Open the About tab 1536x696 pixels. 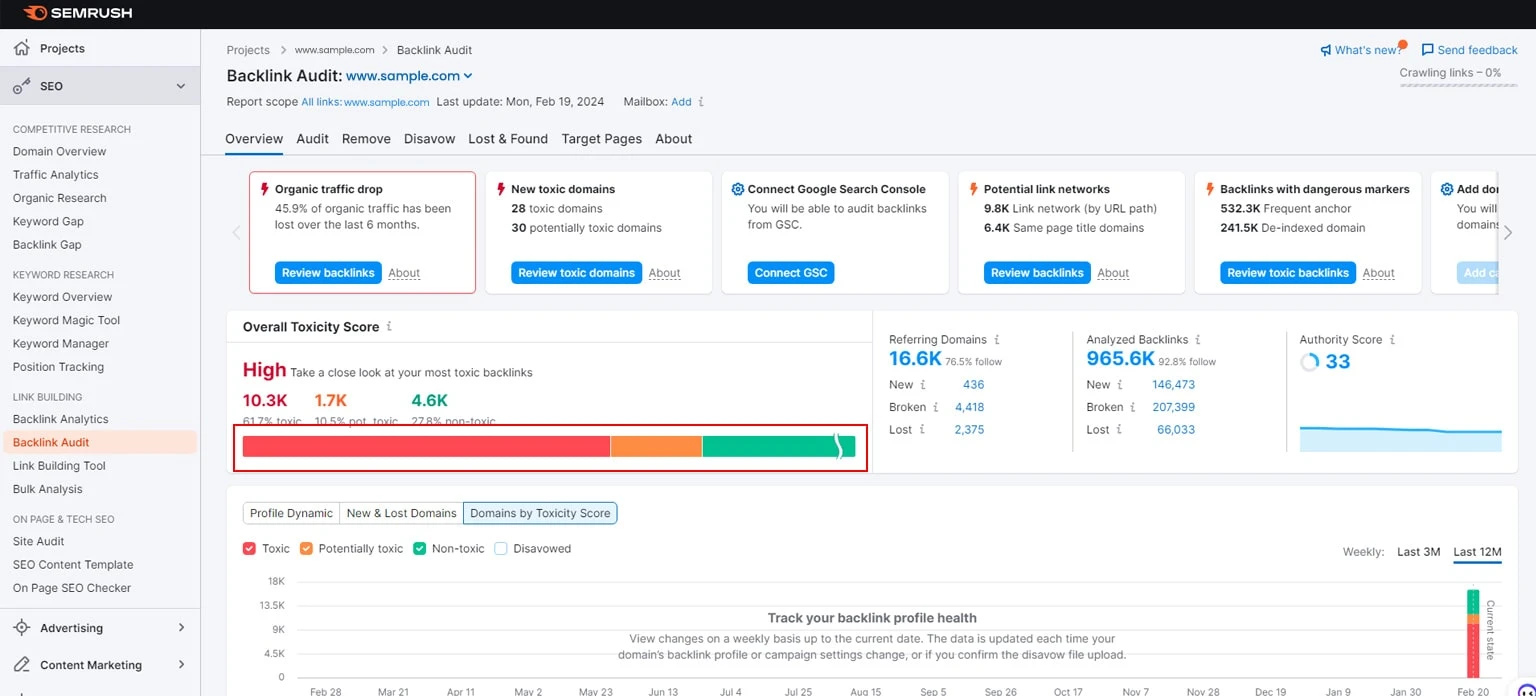(x=673, y=139)
